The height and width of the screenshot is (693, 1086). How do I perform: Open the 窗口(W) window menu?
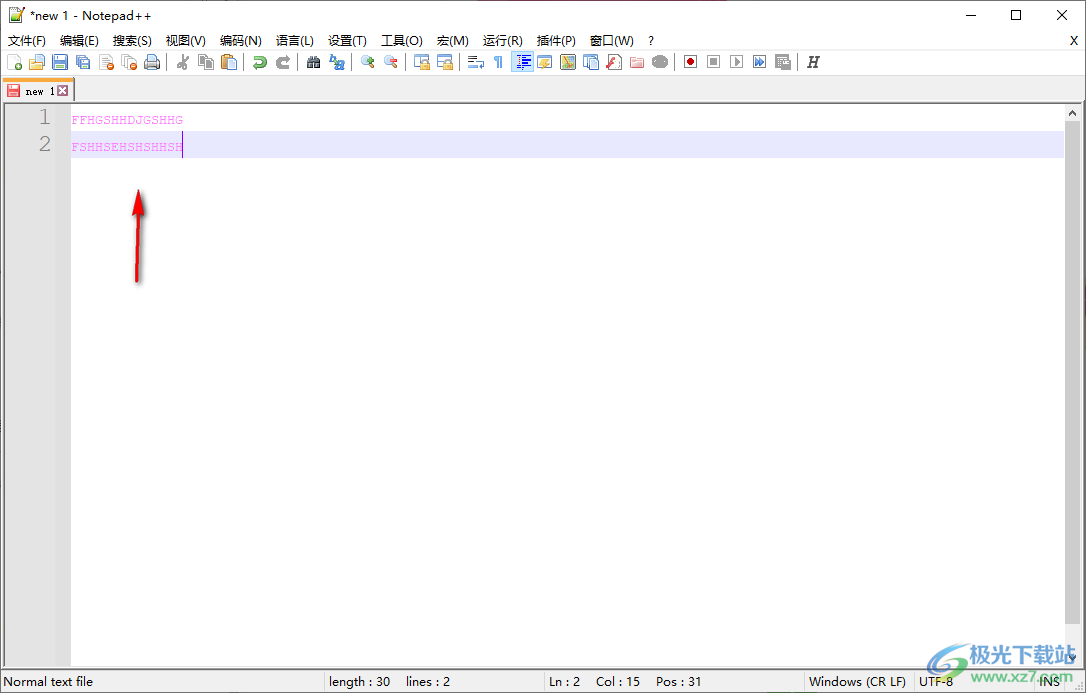(611, 40)
